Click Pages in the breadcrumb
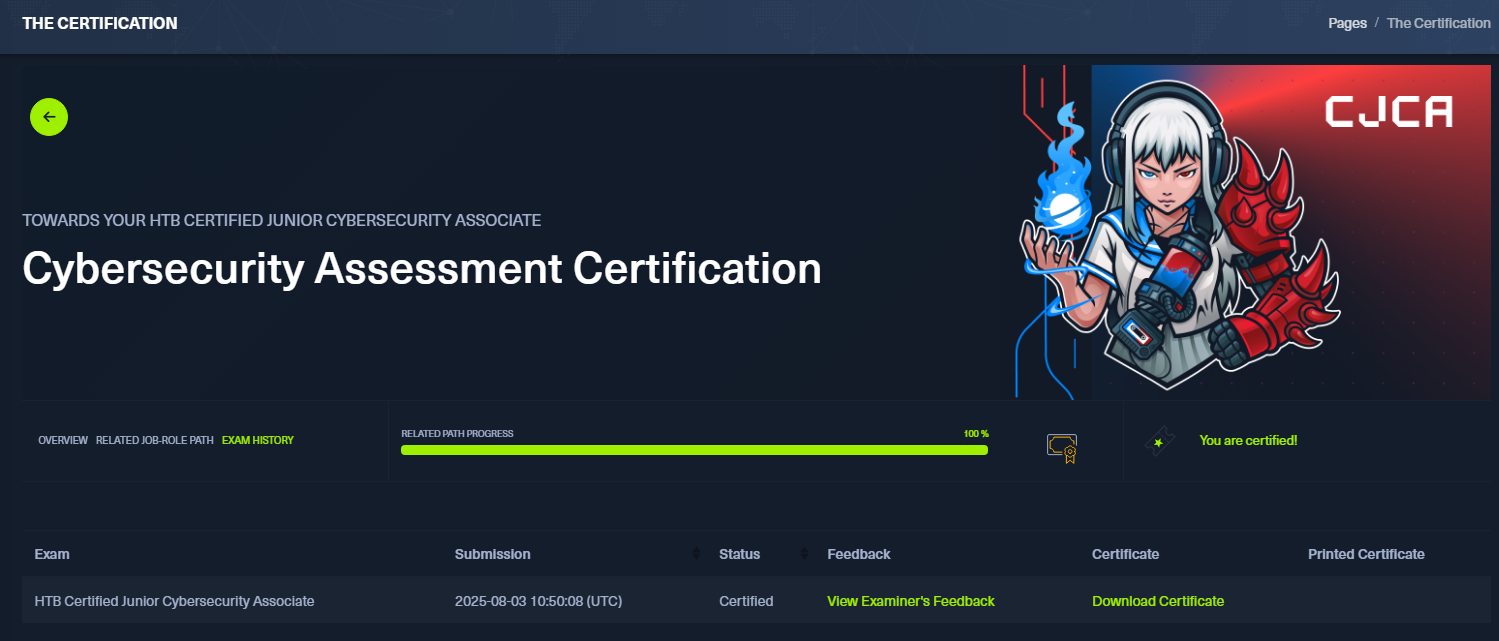Screen dimensions: 1499x641 [1347, 23]
